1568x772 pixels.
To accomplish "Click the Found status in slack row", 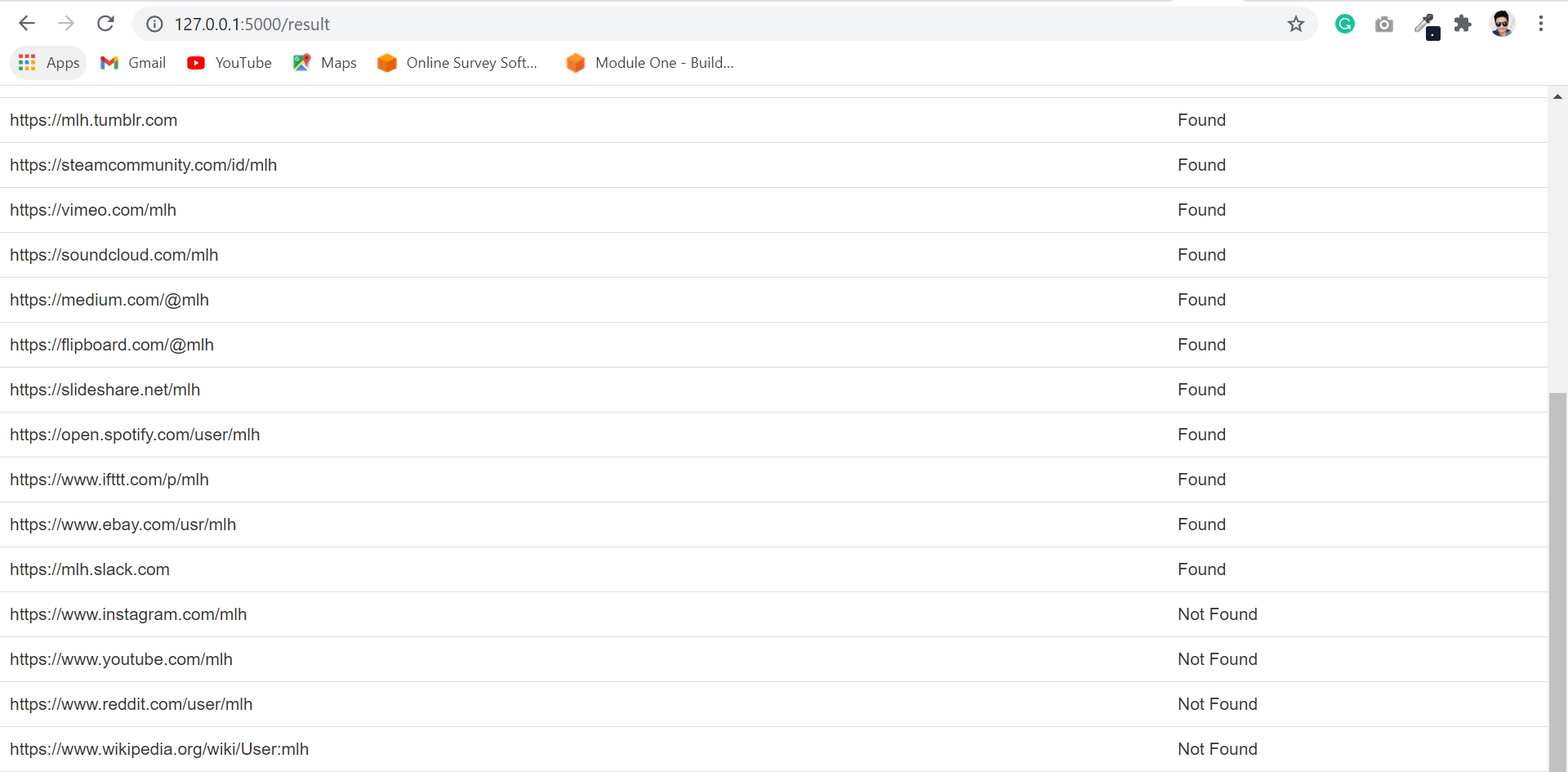I will pos(1201,569).
